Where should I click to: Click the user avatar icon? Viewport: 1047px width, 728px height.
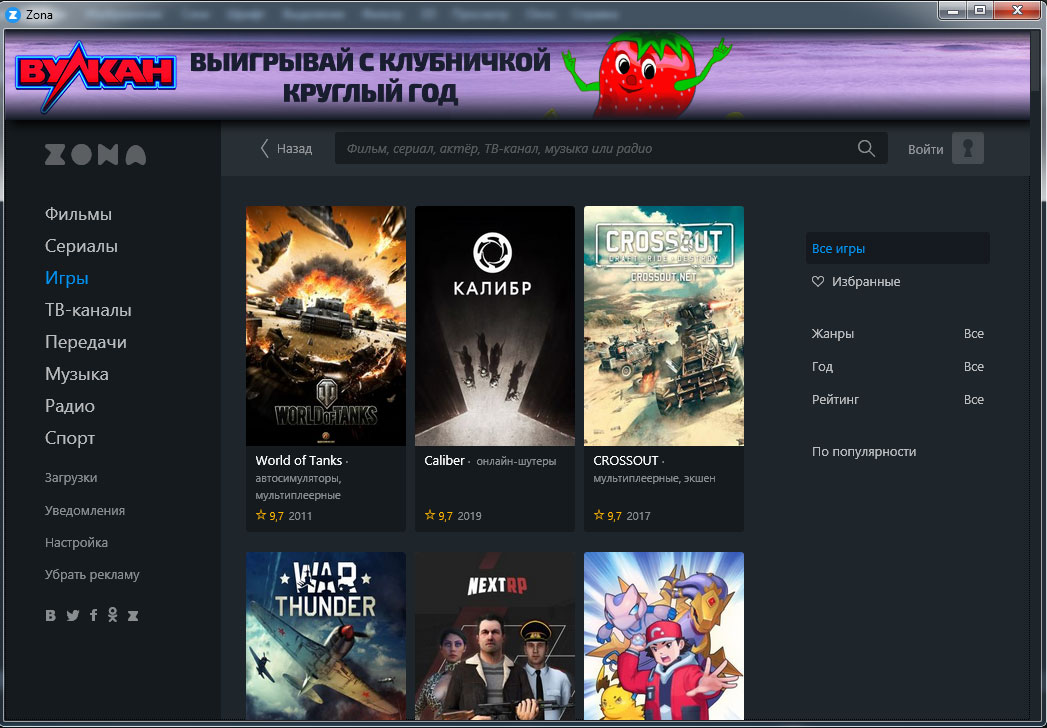pyautogui.click(x=968, y=148)
